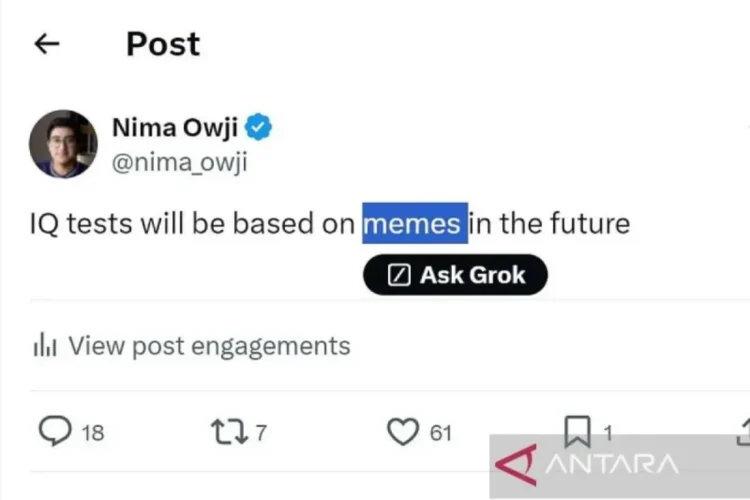Click the share icon
Screen dimensions: 750x500
pyautogui.click(x=743, y=431)
